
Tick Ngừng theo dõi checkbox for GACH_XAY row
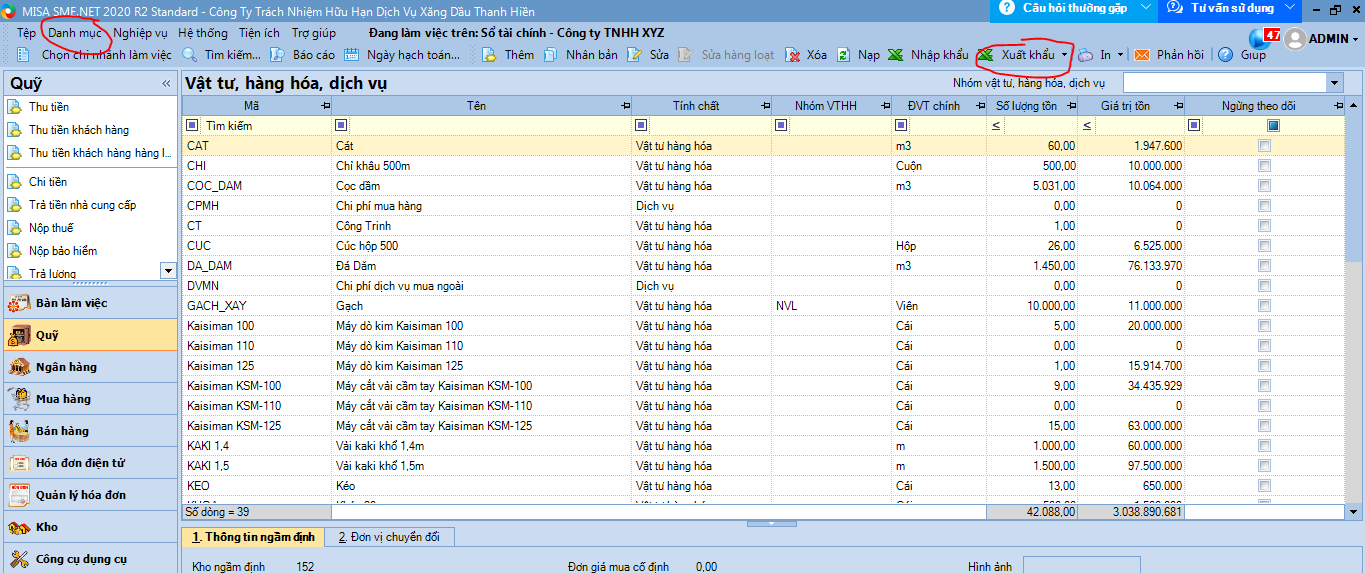coord(1265,306)
